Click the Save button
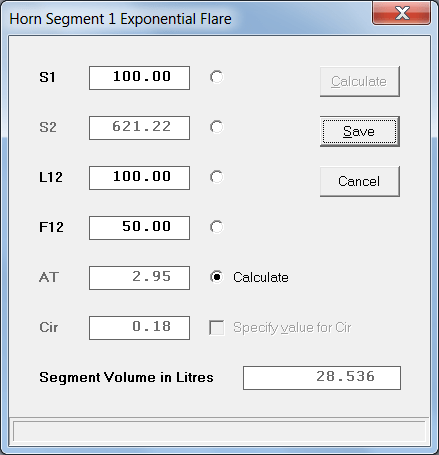Screen dimensions: 439x455 coord(360,132)
